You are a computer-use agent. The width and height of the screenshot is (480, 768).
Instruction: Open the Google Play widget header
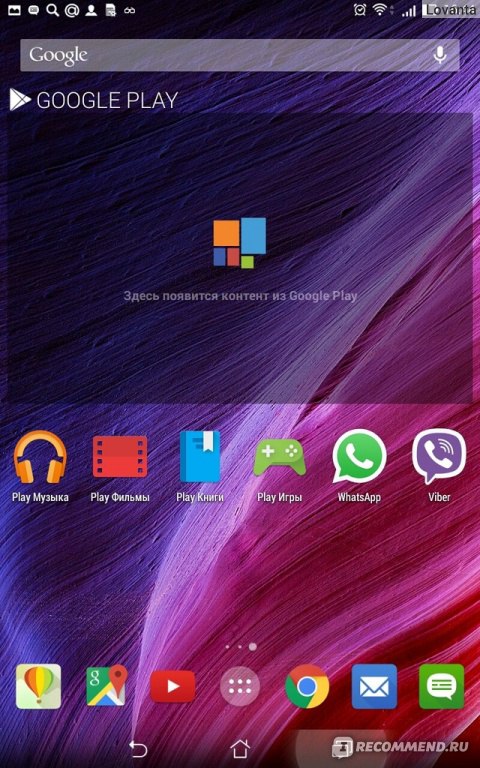pyautogui.click(x=94, y=100)
